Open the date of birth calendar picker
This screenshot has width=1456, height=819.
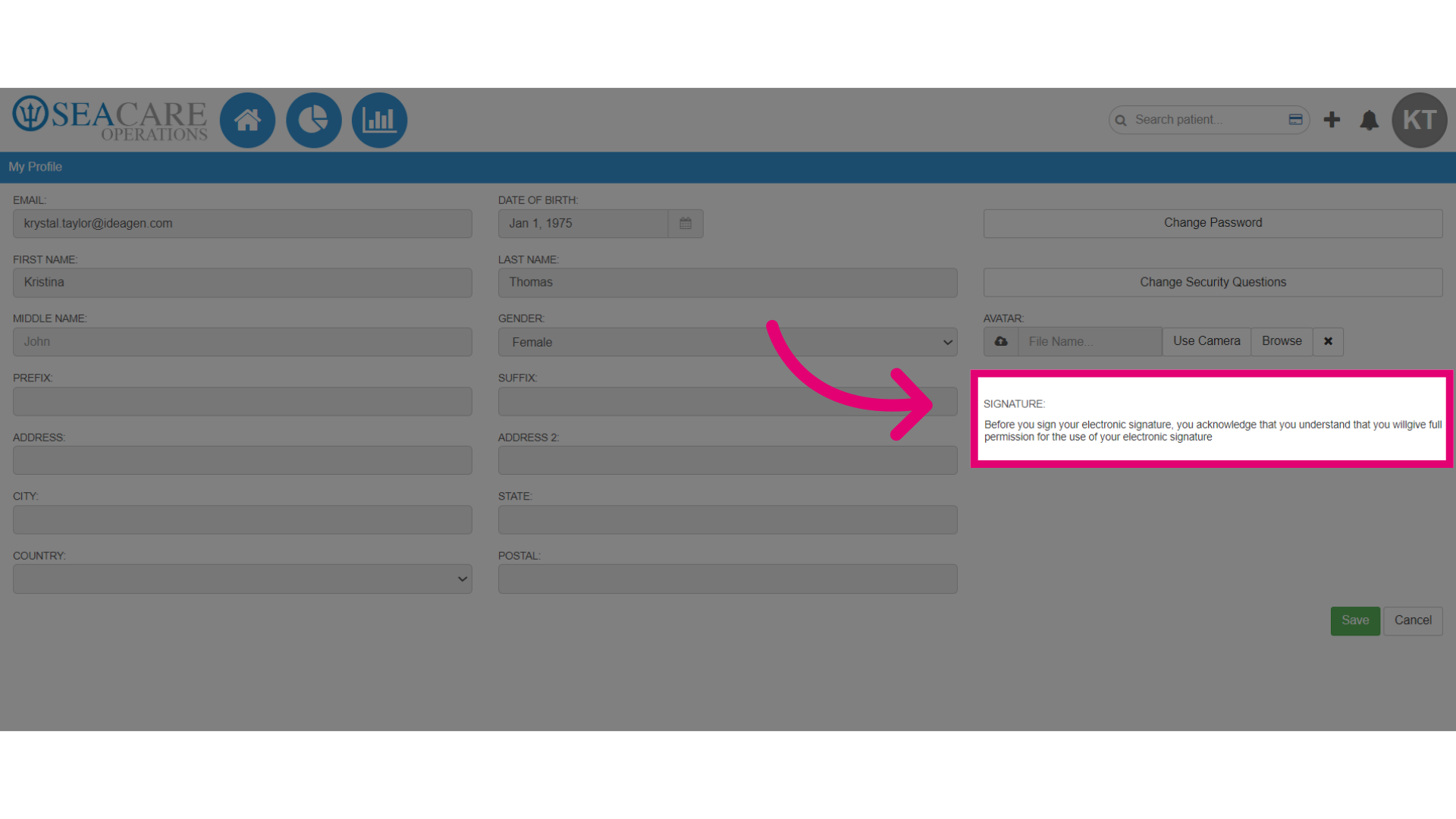tap(686, 224)
